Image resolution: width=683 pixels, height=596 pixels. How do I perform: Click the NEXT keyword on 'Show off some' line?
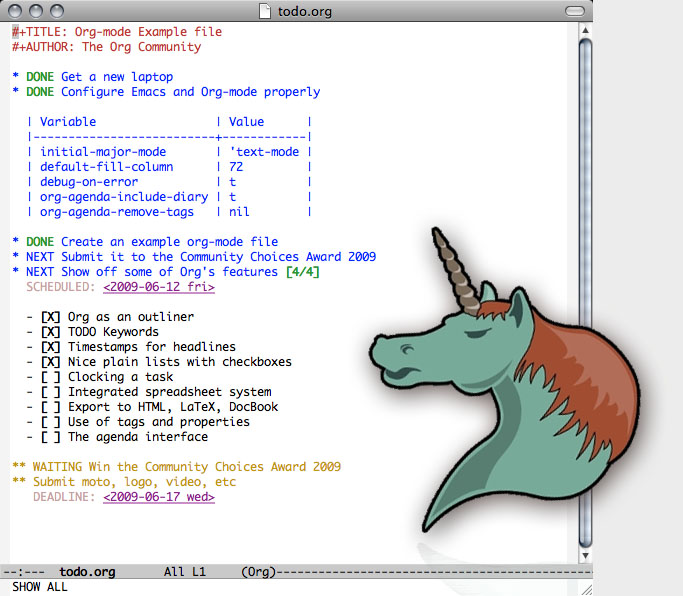[x=40, y=272]
